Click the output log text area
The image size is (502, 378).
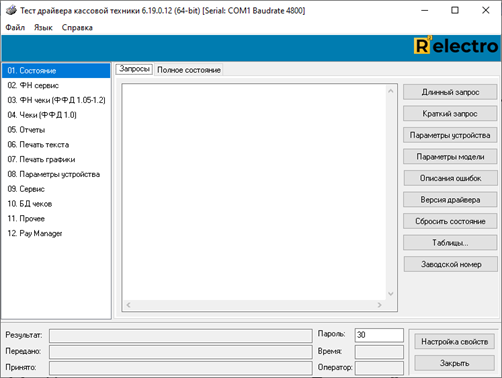click(254, 192)
